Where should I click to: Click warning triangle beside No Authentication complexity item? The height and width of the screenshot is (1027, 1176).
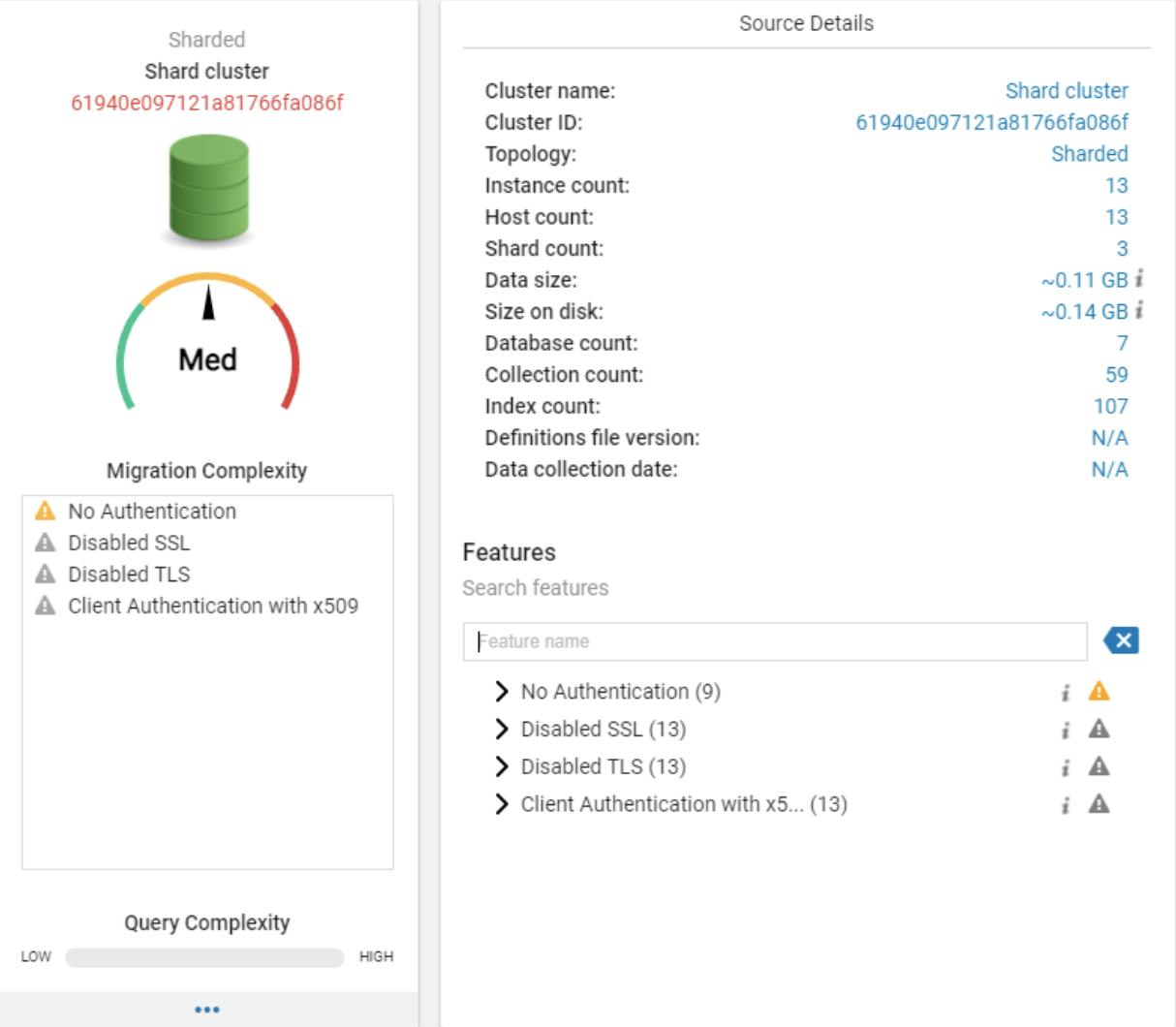click(46, 511)
